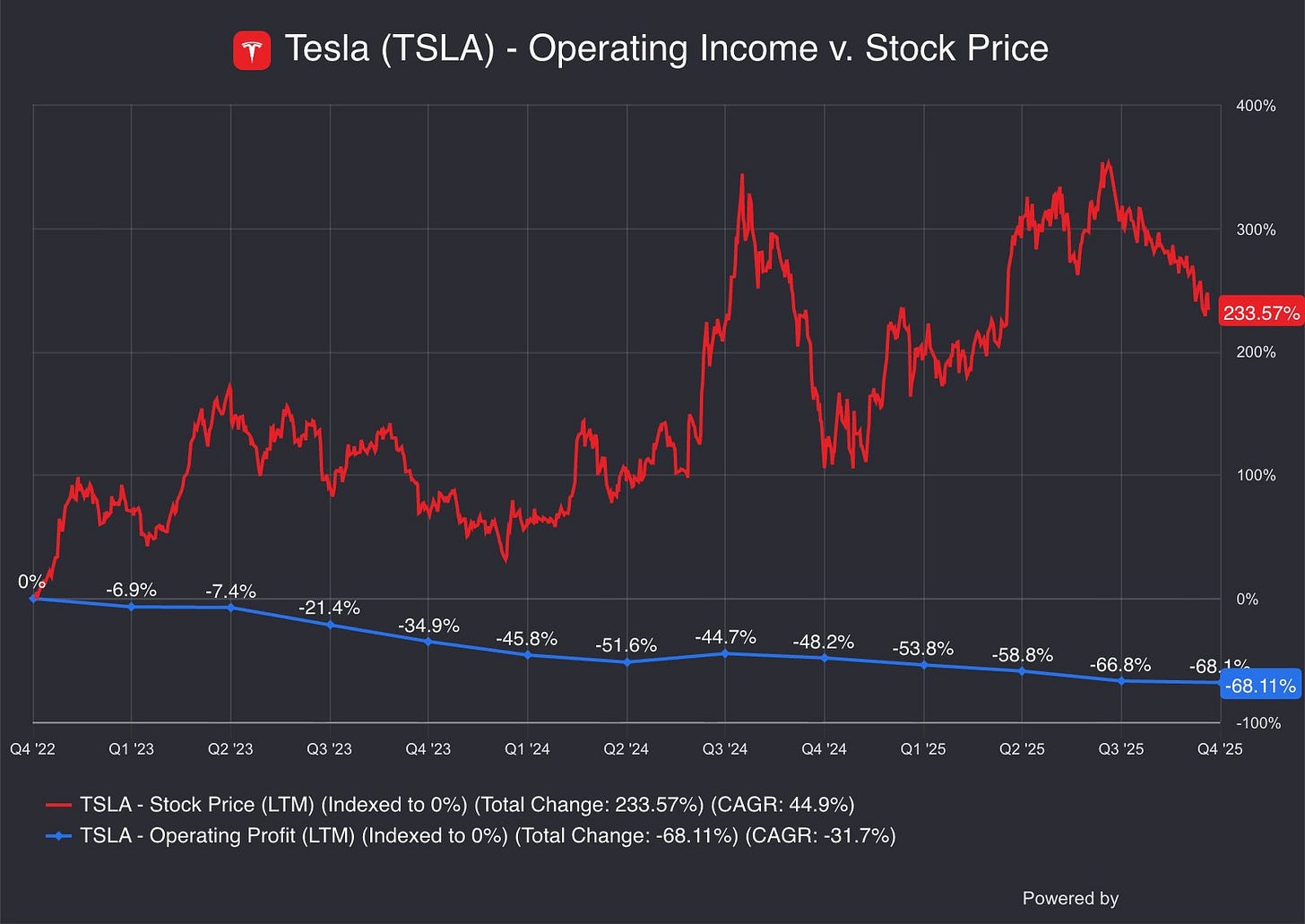This screenshot has height=924, width=1305.
Task: Click the -66.8% data point at Q3 '25
Action: tap(1121, 681)
